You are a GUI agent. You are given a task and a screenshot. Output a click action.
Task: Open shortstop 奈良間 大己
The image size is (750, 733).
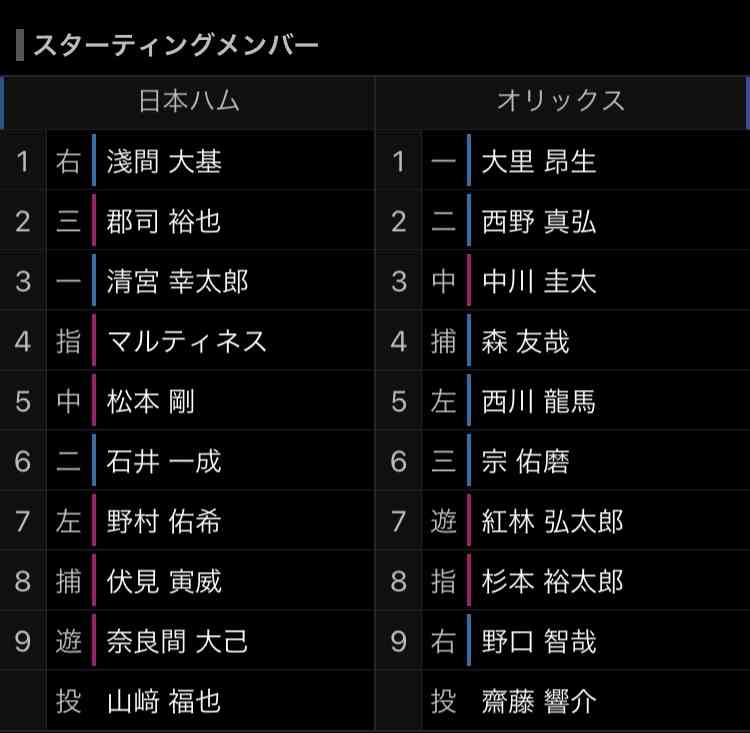pyautogui.click(x=177, y=642)
